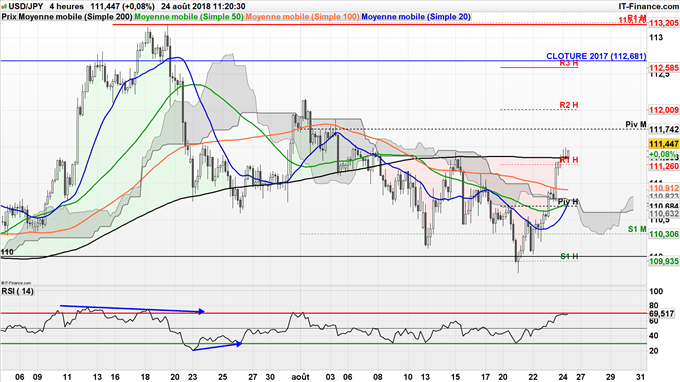680x382 pixels.
Task: Click the S1 M support label
Action: tap(637, 229)
